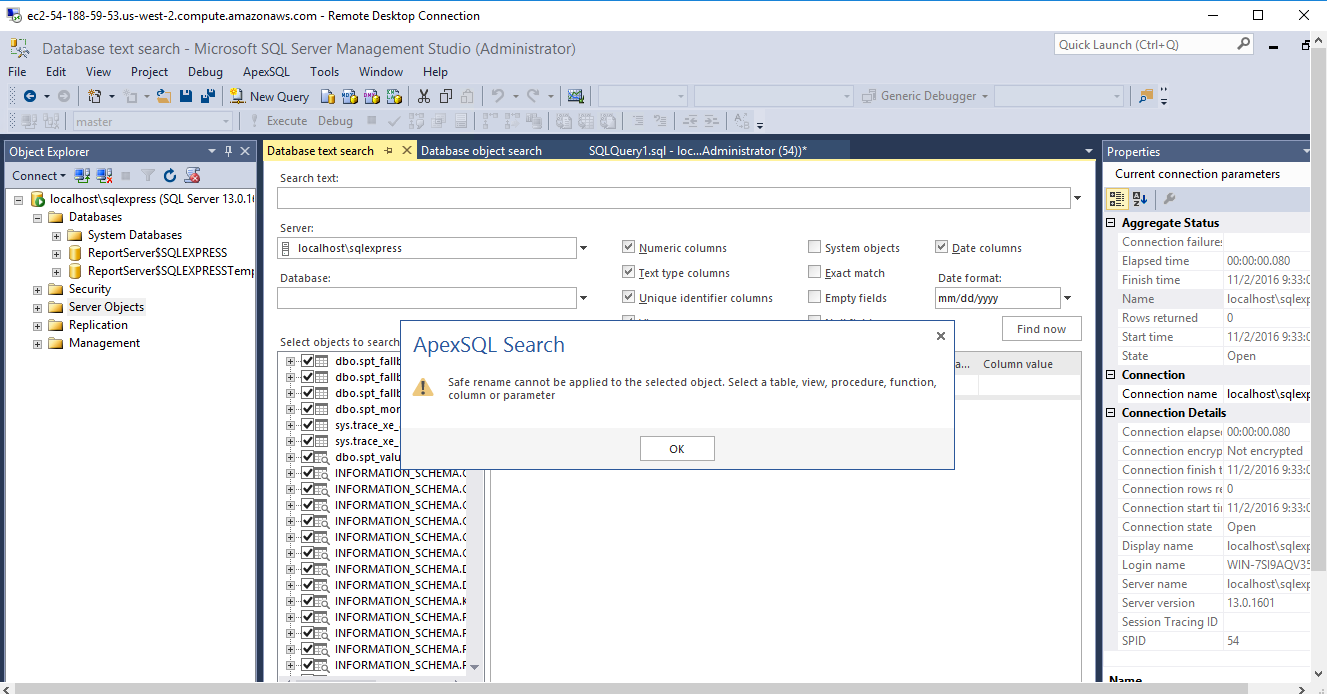This screenshot has height=694, width=1327.
Task: Select the System Databases folder
Action: 134,235
